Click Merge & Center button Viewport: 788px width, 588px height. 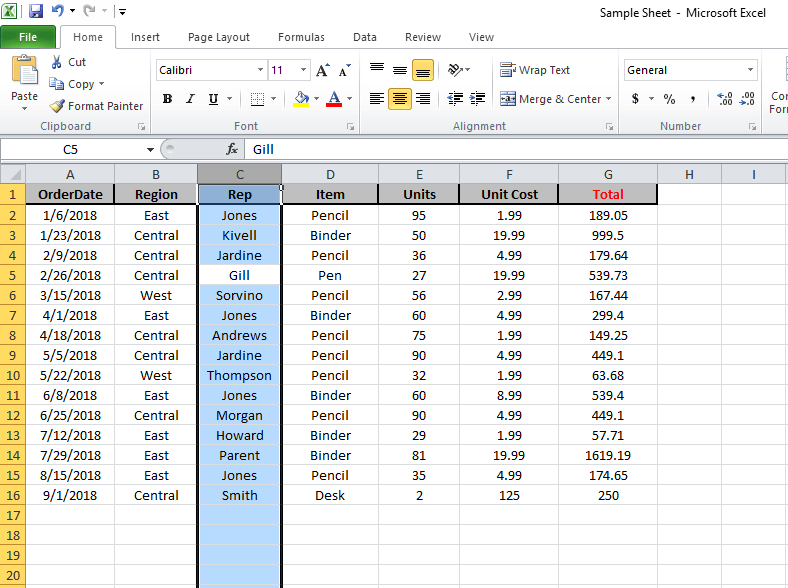point(550,99)
